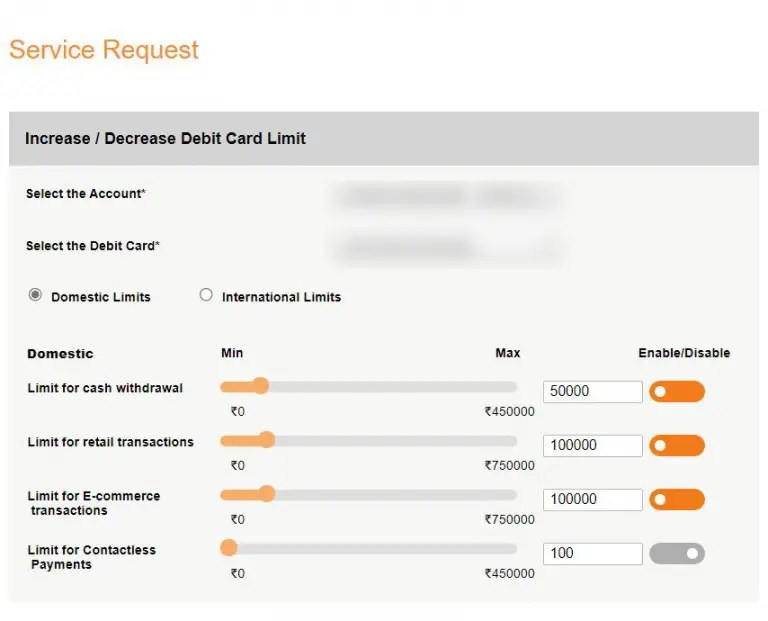The height and width of the screenshot is (621, 768).
Task: Focus the retail transactions limit input box
Action: 592,446
